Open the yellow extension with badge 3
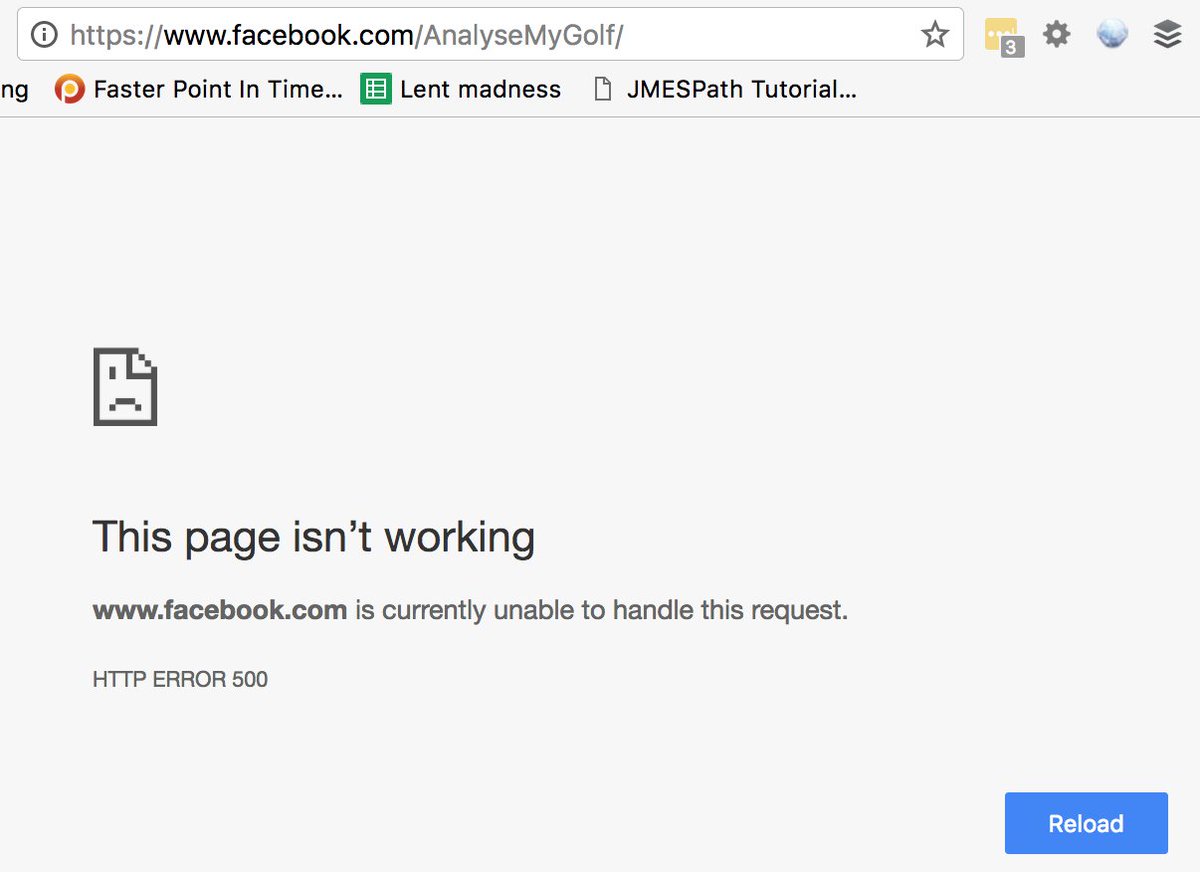The height and width of the screenshot is (872, 1200). tap(1003, 37)
